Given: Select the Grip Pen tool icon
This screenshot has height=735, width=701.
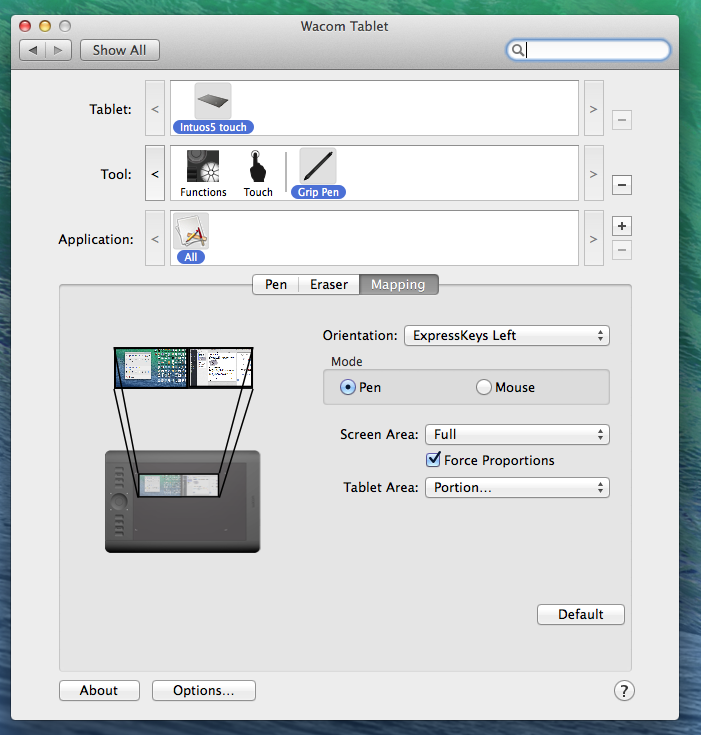Looking at the screenshot, I should point(318,166).
